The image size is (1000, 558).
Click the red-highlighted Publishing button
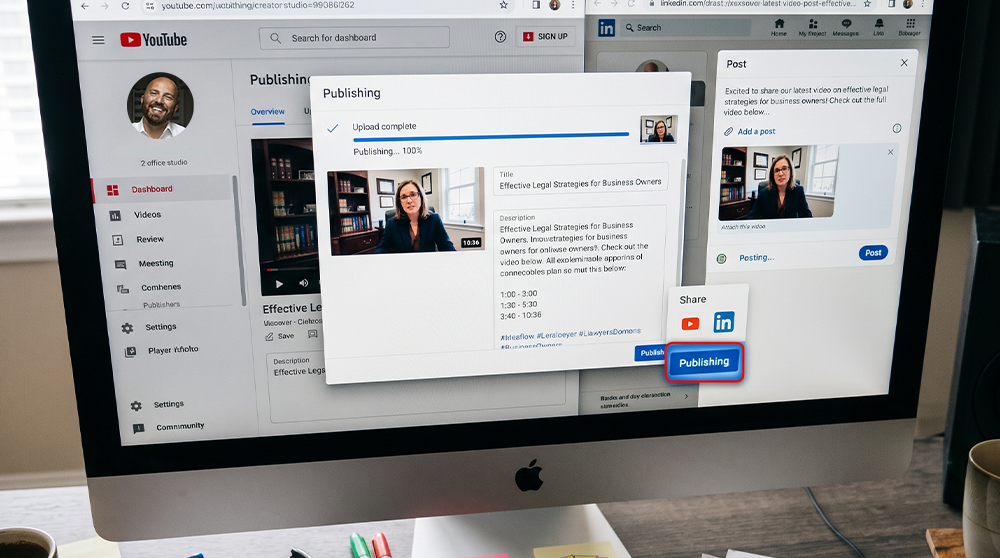click(704, 362)
